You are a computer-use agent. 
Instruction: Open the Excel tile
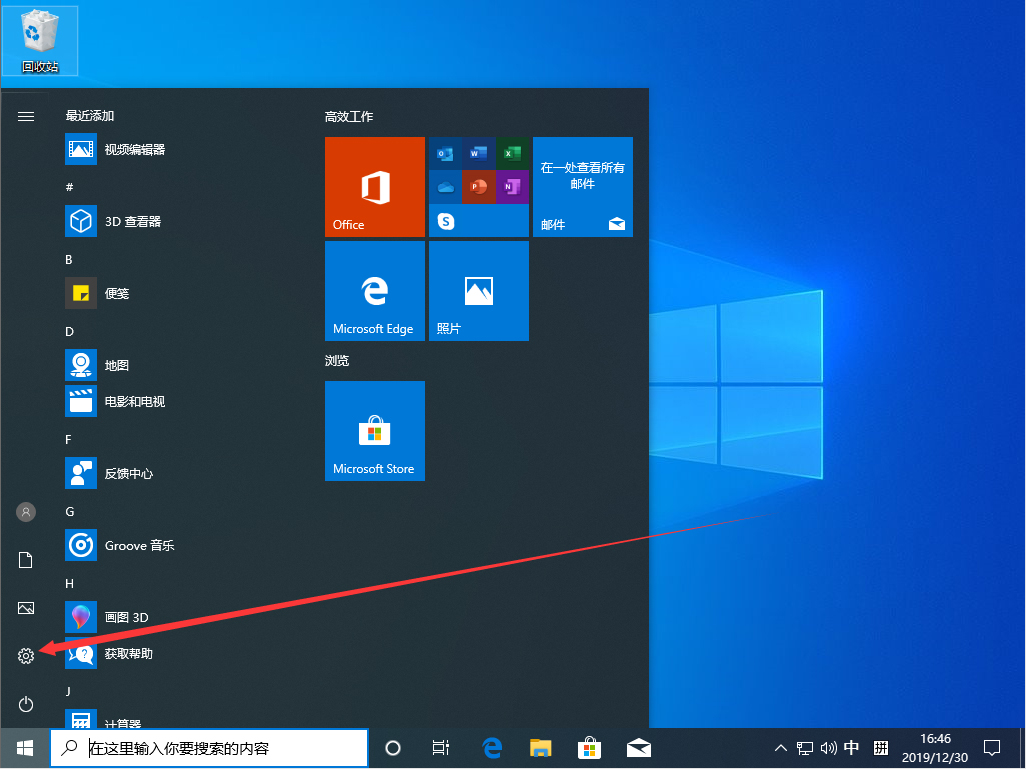click(512, 153)
